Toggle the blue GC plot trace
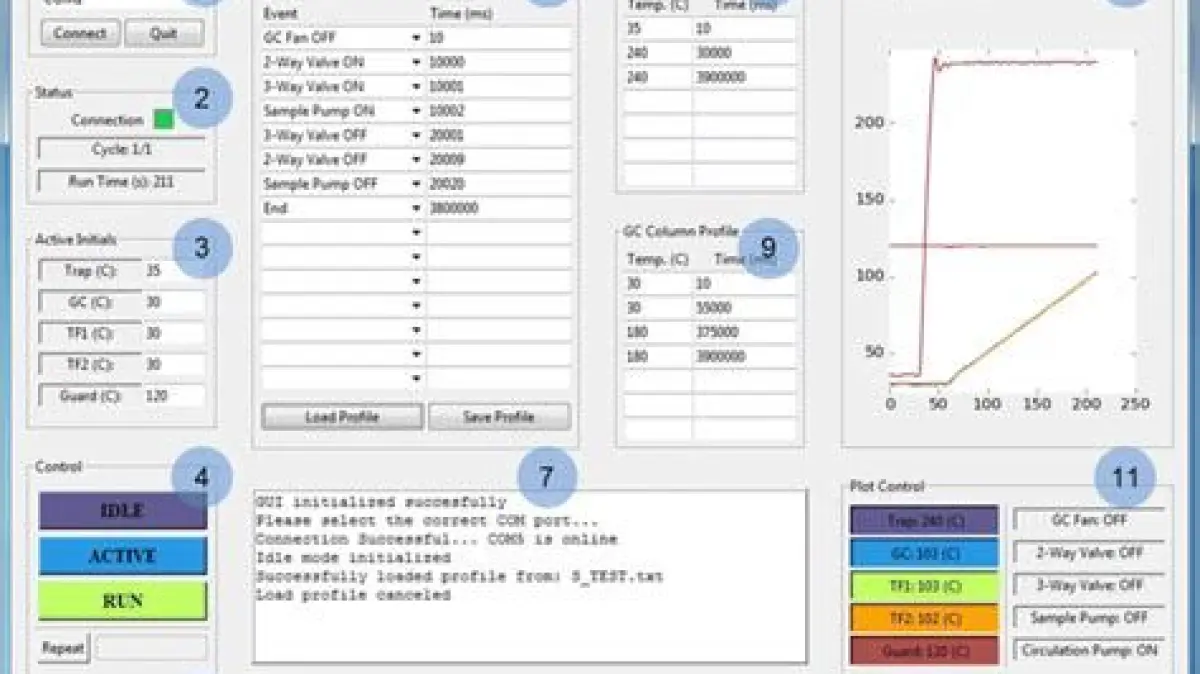 pyautogui.click(x=923, y=553)
